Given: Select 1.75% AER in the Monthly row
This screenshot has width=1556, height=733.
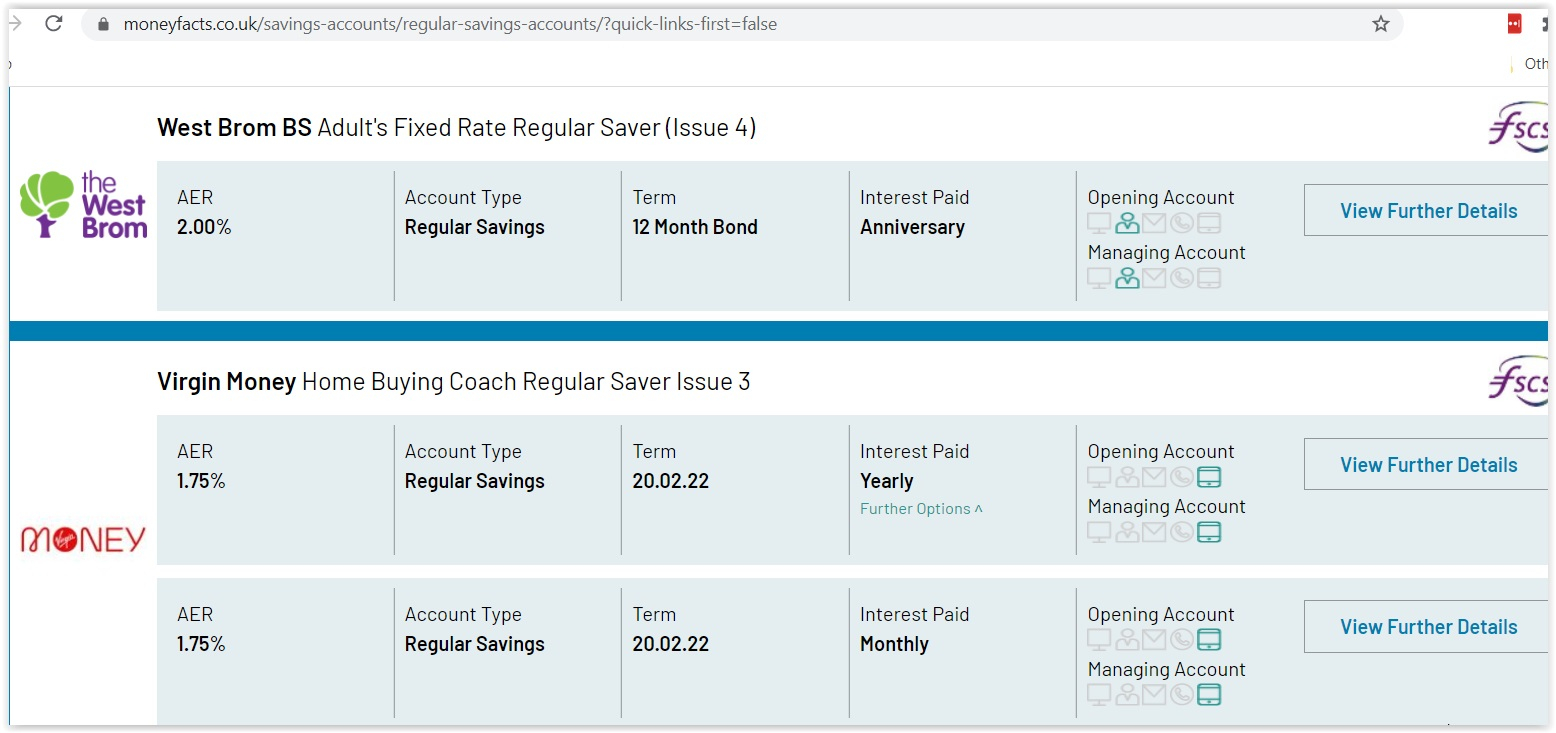Looking at the screenshot, I should [x=201, y=644].
